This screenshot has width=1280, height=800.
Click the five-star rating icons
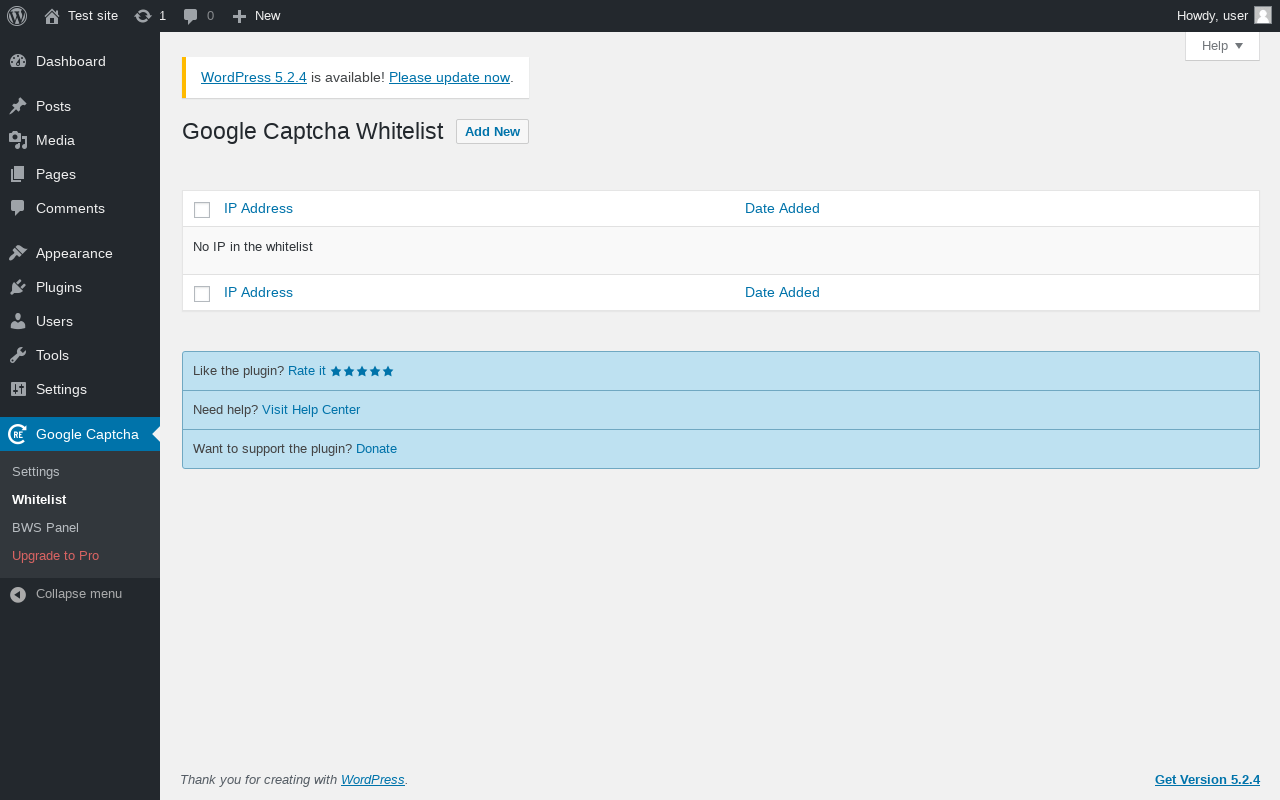click(x=362, y=371)
